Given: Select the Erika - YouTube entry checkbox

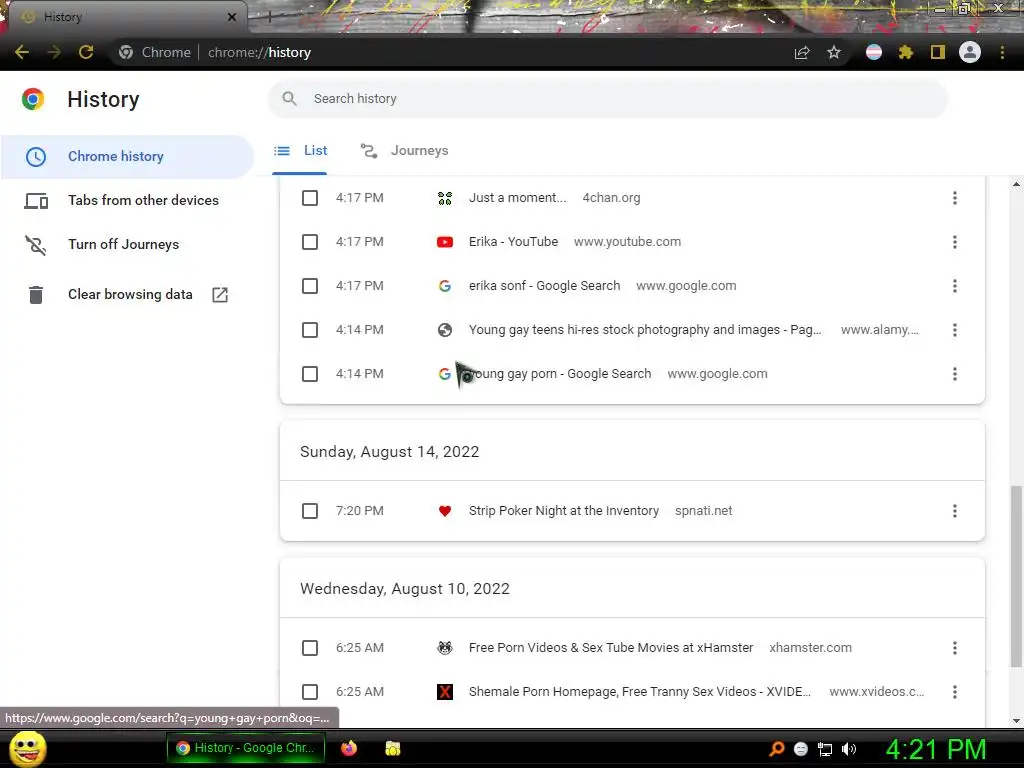Looking at the screenshot, I should click(310, 242).
